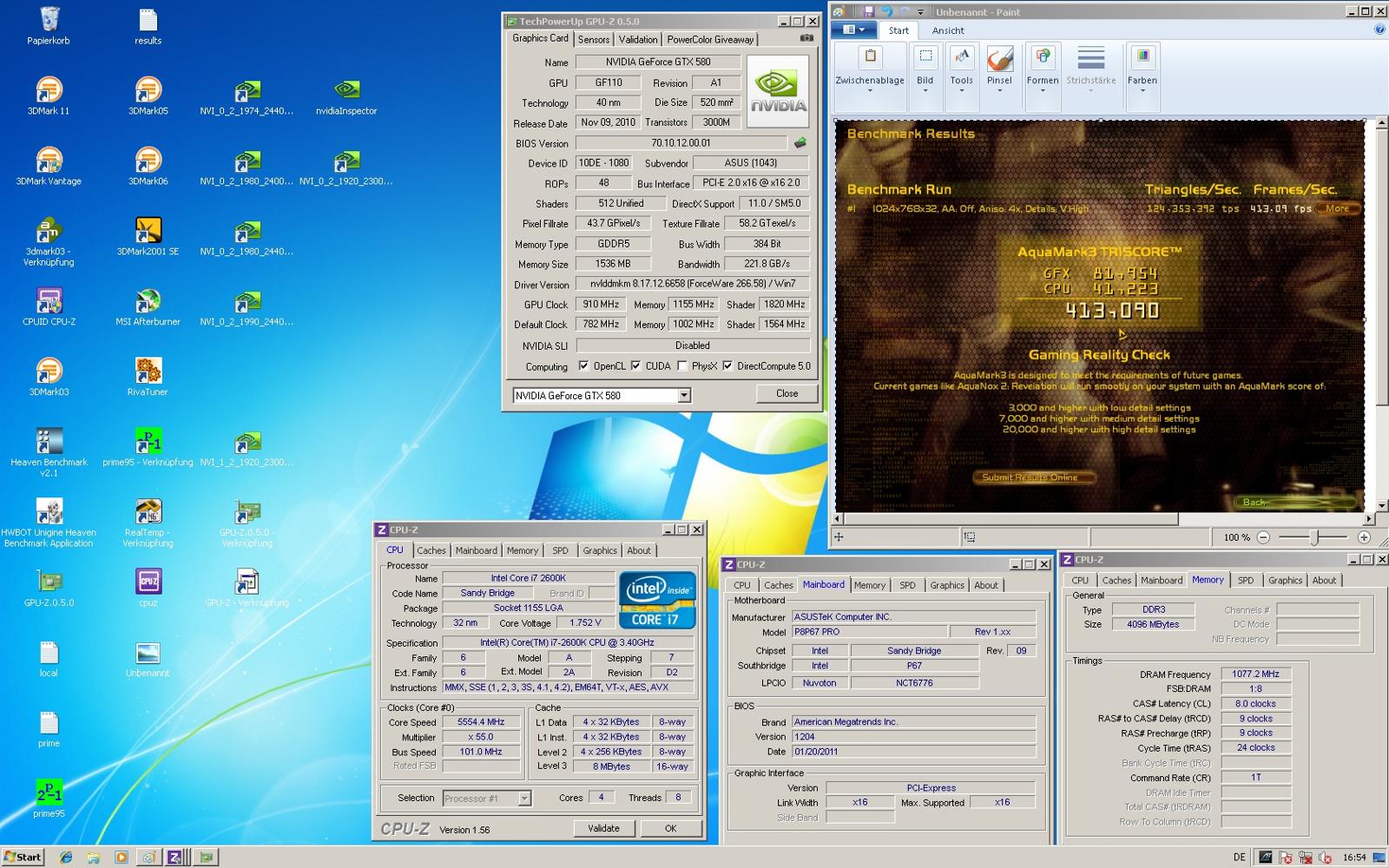1389x868 pixels.
Task: Select the prime95 Verknüpfung desktop shortcut
Action: 148,448
